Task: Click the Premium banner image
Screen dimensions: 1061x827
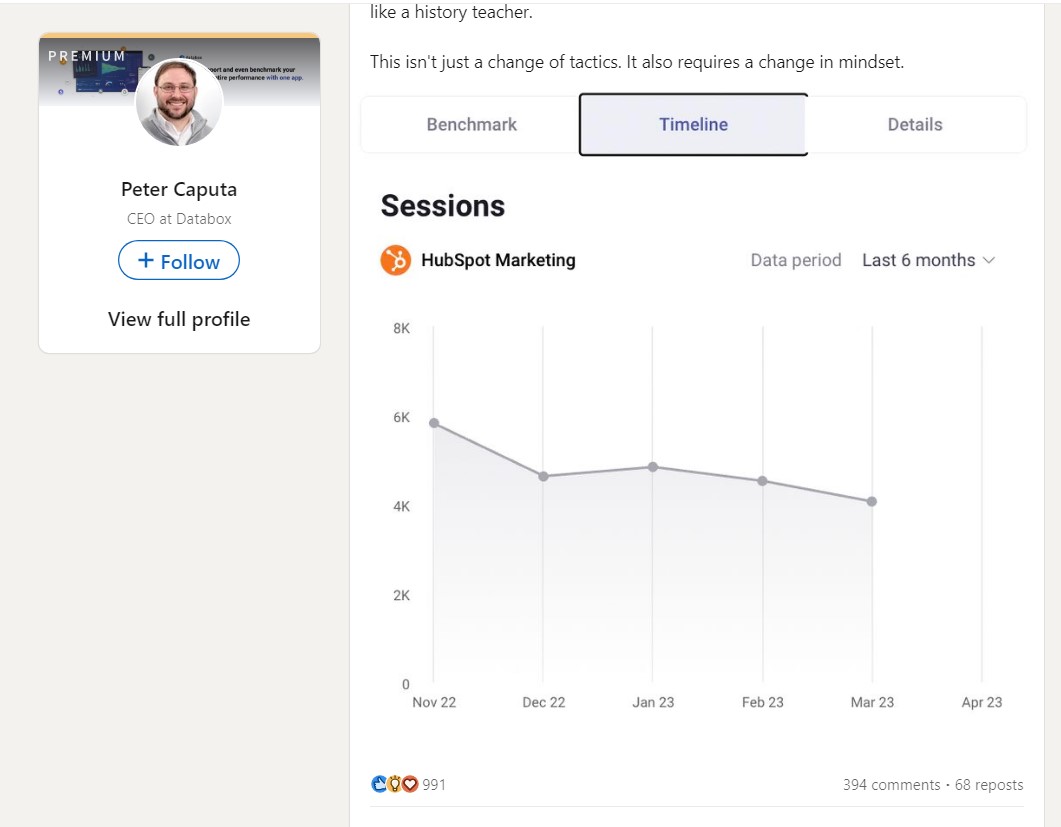Action: click(85, 56)
